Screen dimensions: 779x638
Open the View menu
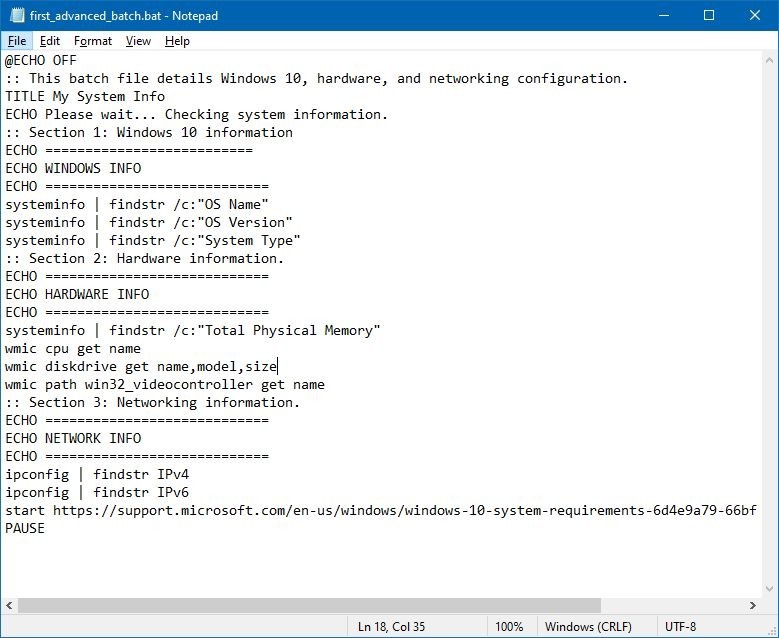[138, 41]
